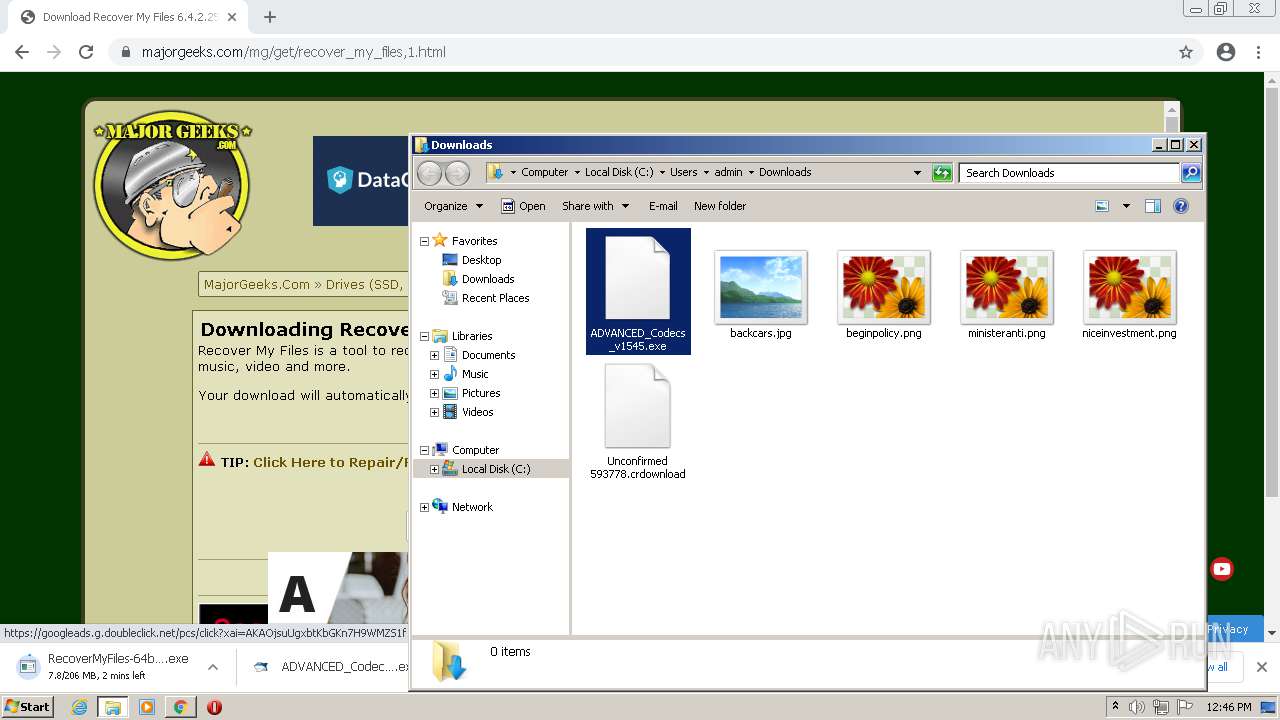Viewport: 1280px width, 720px height.
Task: Bookmark this page with star icon
Action: point(1186,52)
